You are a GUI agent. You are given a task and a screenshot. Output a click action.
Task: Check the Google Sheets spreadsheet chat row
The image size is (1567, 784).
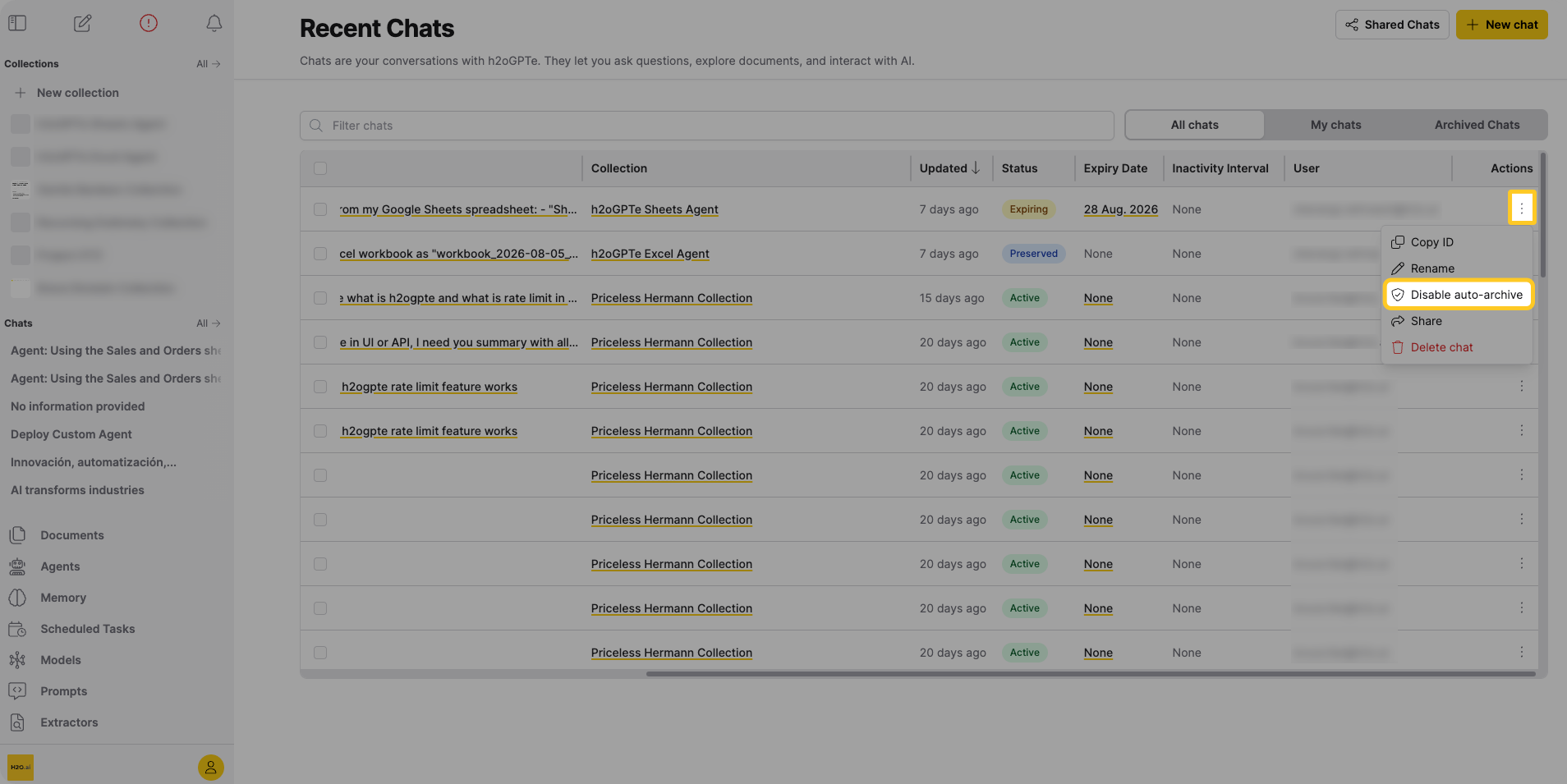(x=320, y=209)
